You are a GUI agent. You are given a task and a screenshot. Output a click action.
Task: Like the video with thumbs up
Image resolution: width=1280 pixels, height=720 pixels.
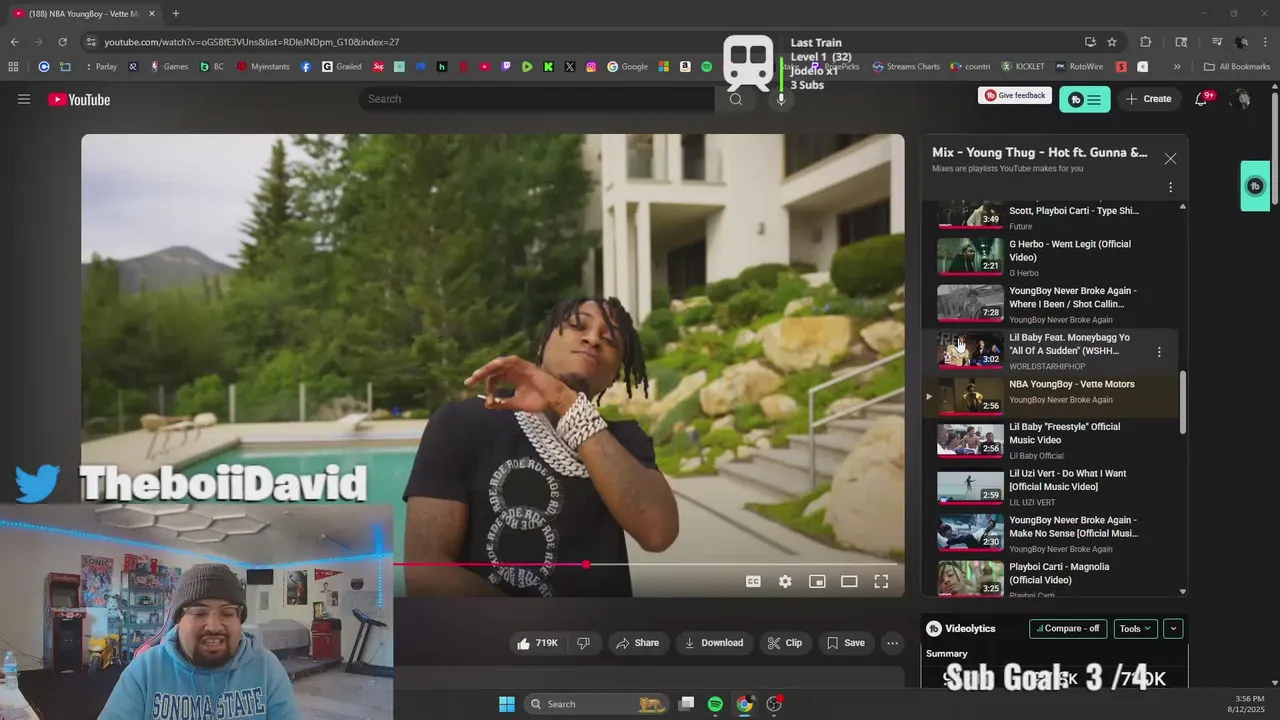coord(537,643)
